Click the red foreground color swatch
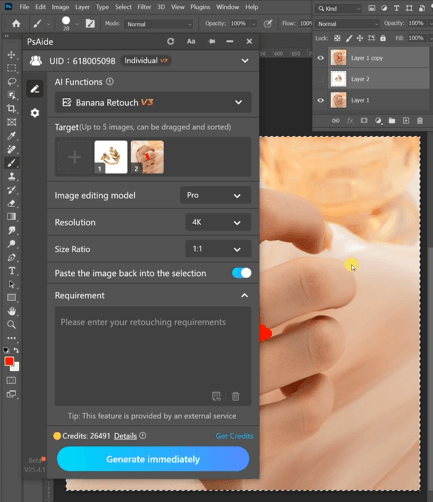Image resolution: width=433 pixels, height=502 pixels. coord(9,361)
